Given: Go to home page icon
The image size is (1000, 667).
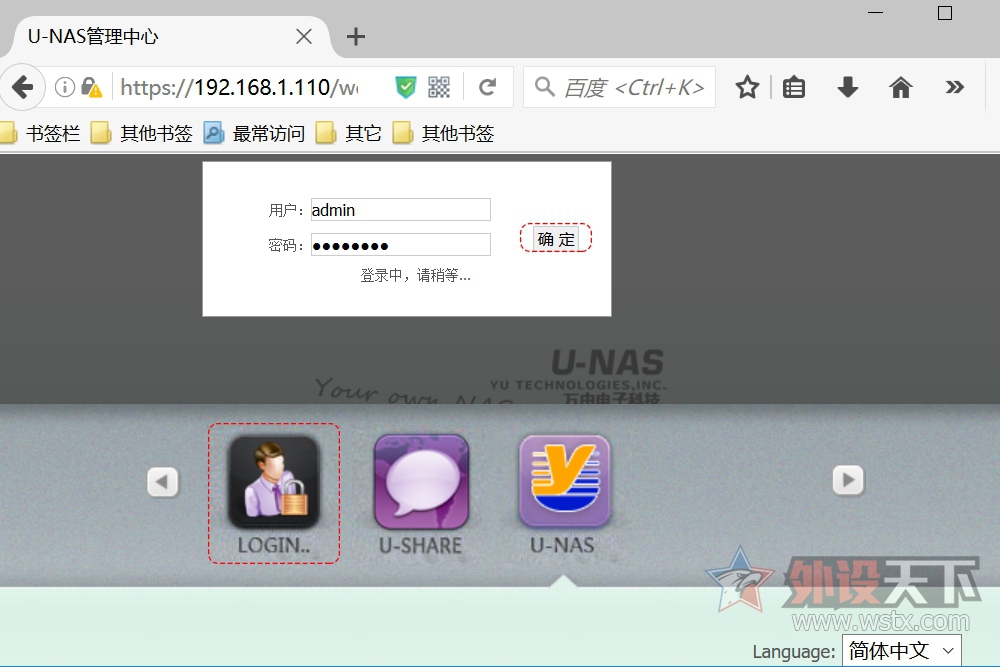Looking at the screenshot, I should tap(901, 87).
